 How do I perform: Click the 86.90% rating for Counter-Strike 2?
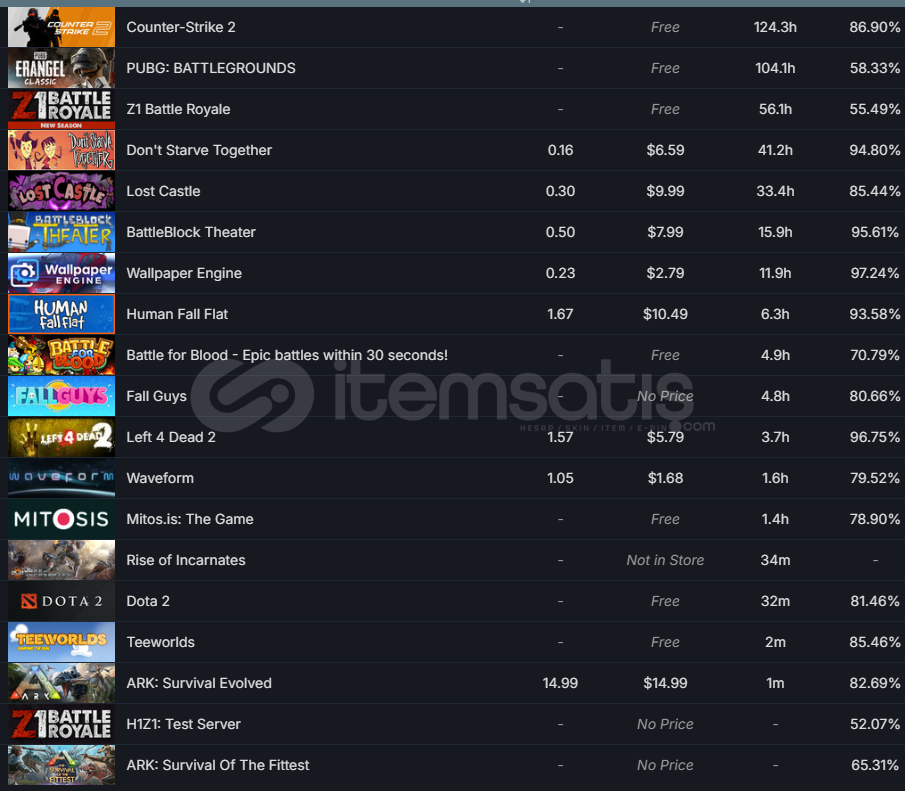pos(875,27)
